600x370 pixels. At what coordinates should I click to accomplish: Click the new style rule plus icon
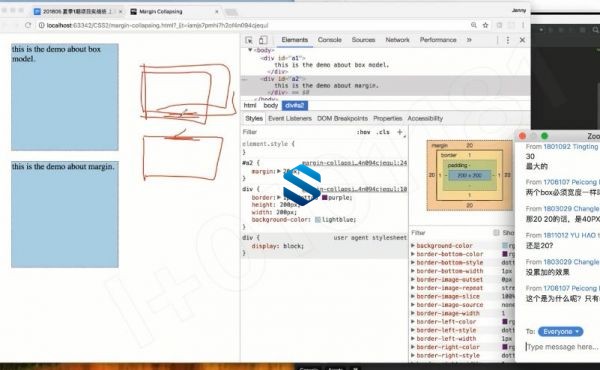click(400, 132)
